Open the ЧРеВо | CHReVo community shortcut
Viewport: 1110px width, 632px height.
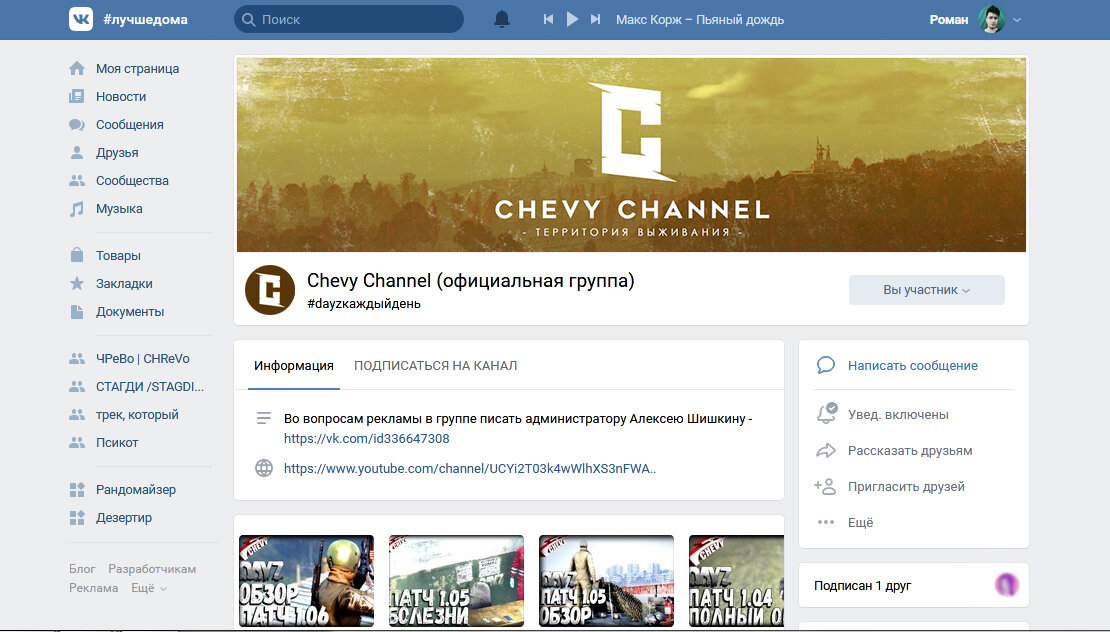coord(142,358)
